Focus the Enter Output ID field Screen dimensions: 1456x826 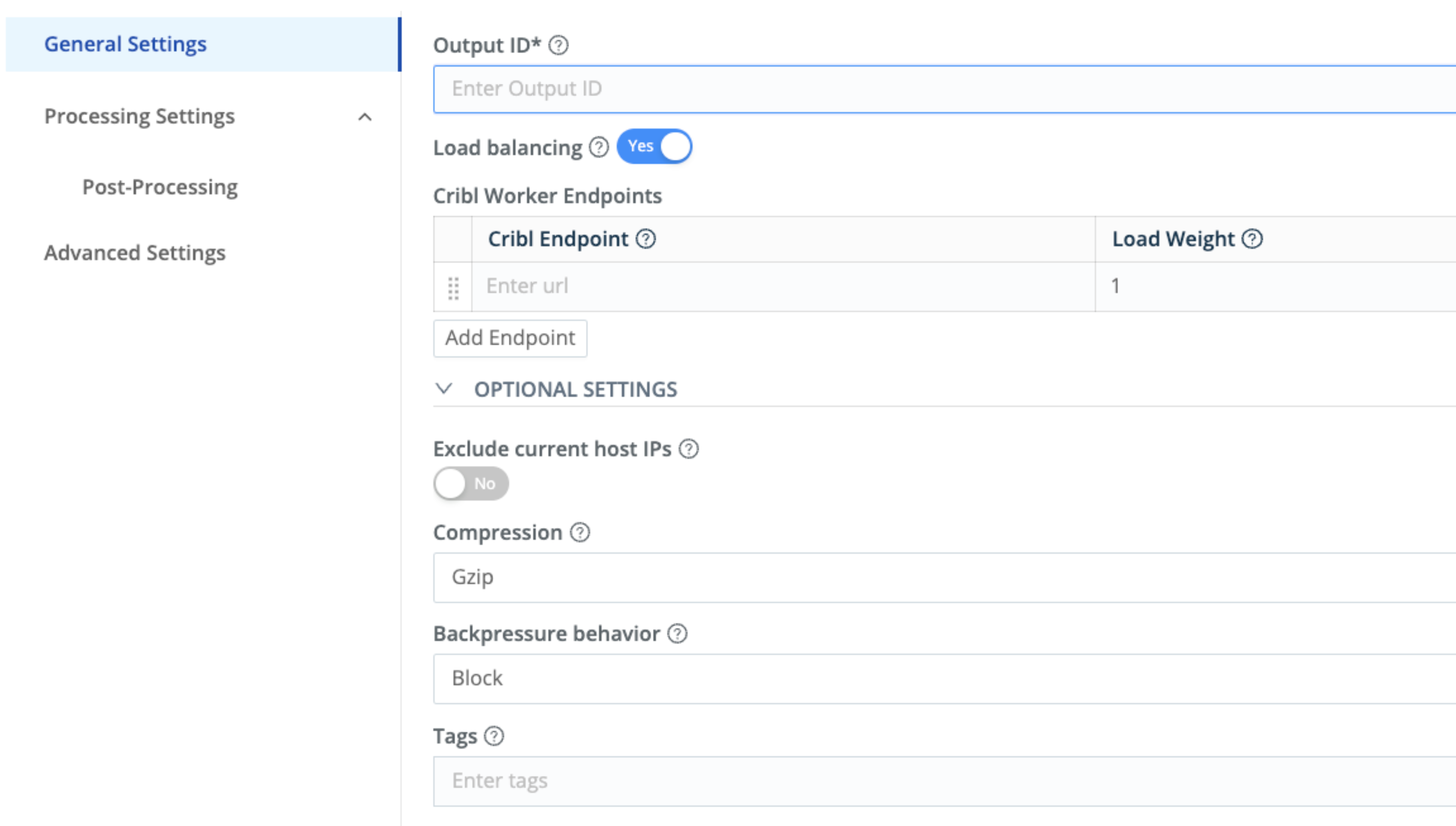(x=941, y=89)
